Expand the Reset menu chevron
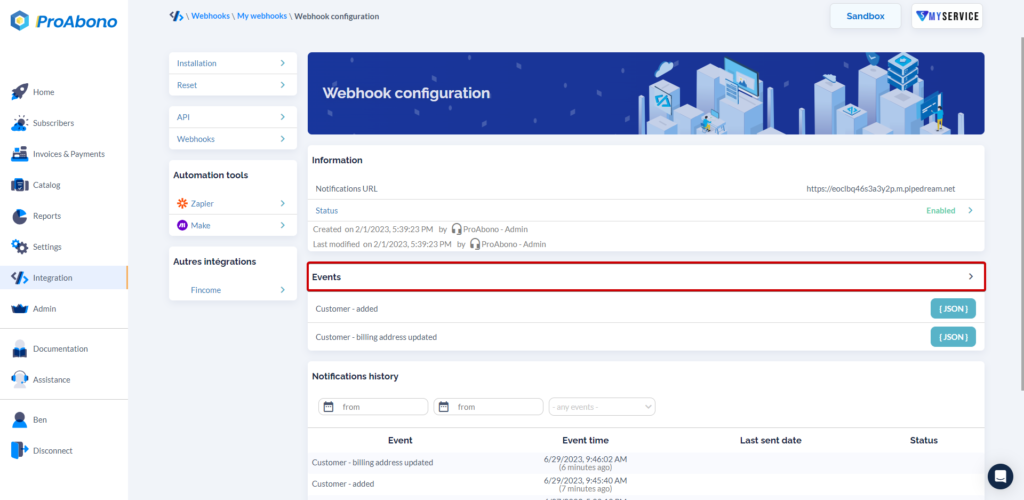This screenshot has height=500, width=1024. (x=283, y=85)
